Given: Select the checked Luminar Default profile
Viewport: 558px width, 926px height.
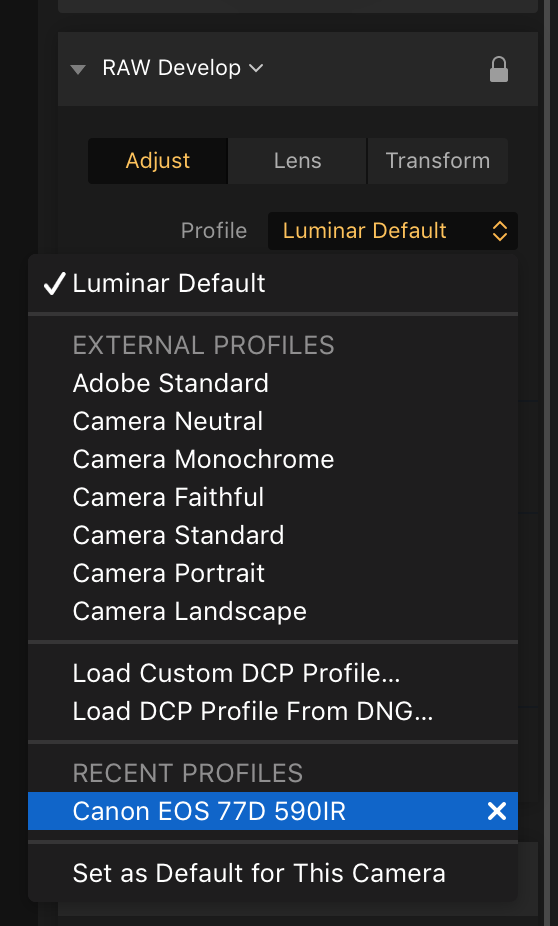Looking at the screenshot, I should [x=273, y=283].
